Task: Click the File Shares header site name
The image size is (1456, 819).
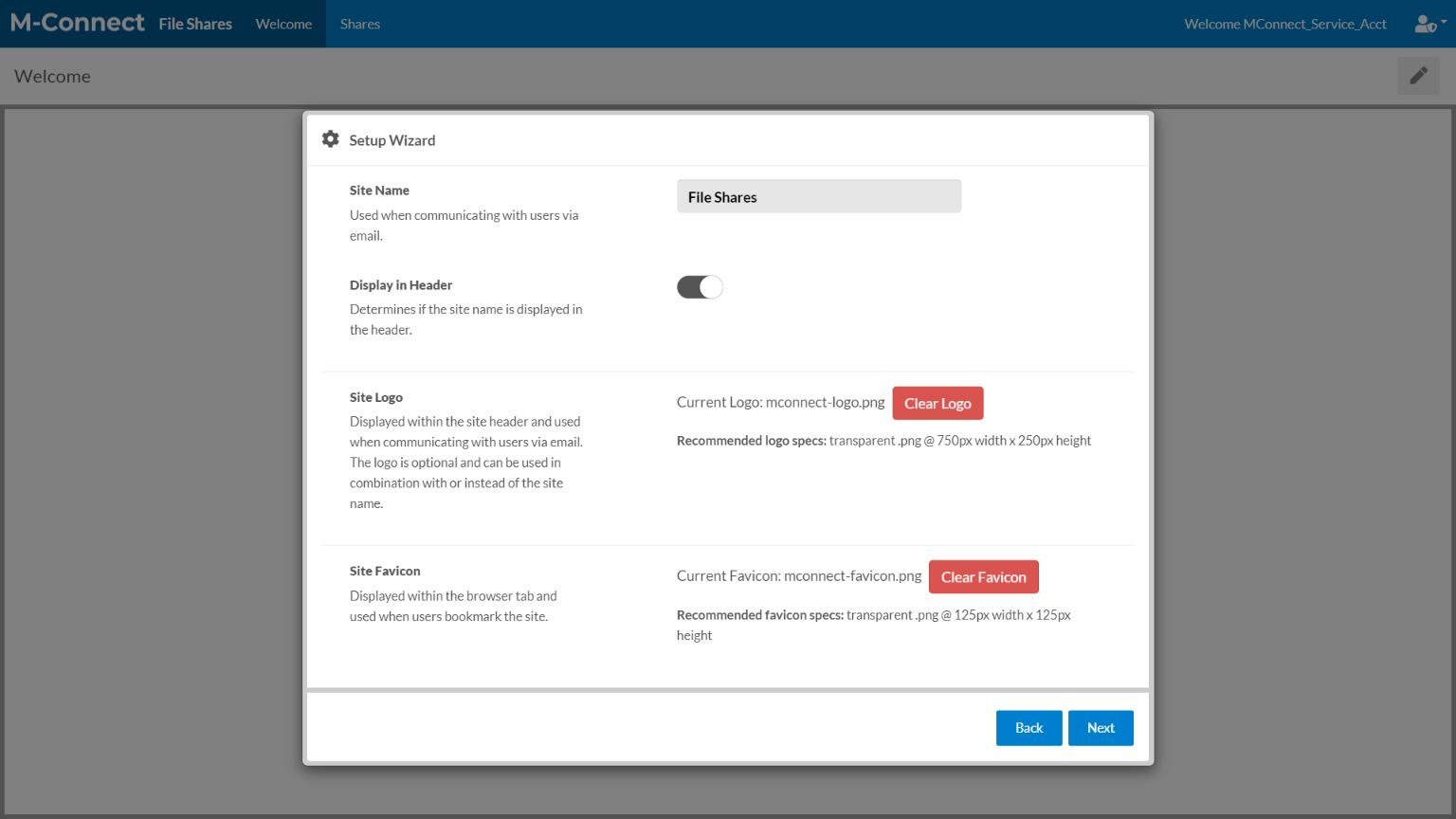Action: pyautogui.click(x=195, y=24)
